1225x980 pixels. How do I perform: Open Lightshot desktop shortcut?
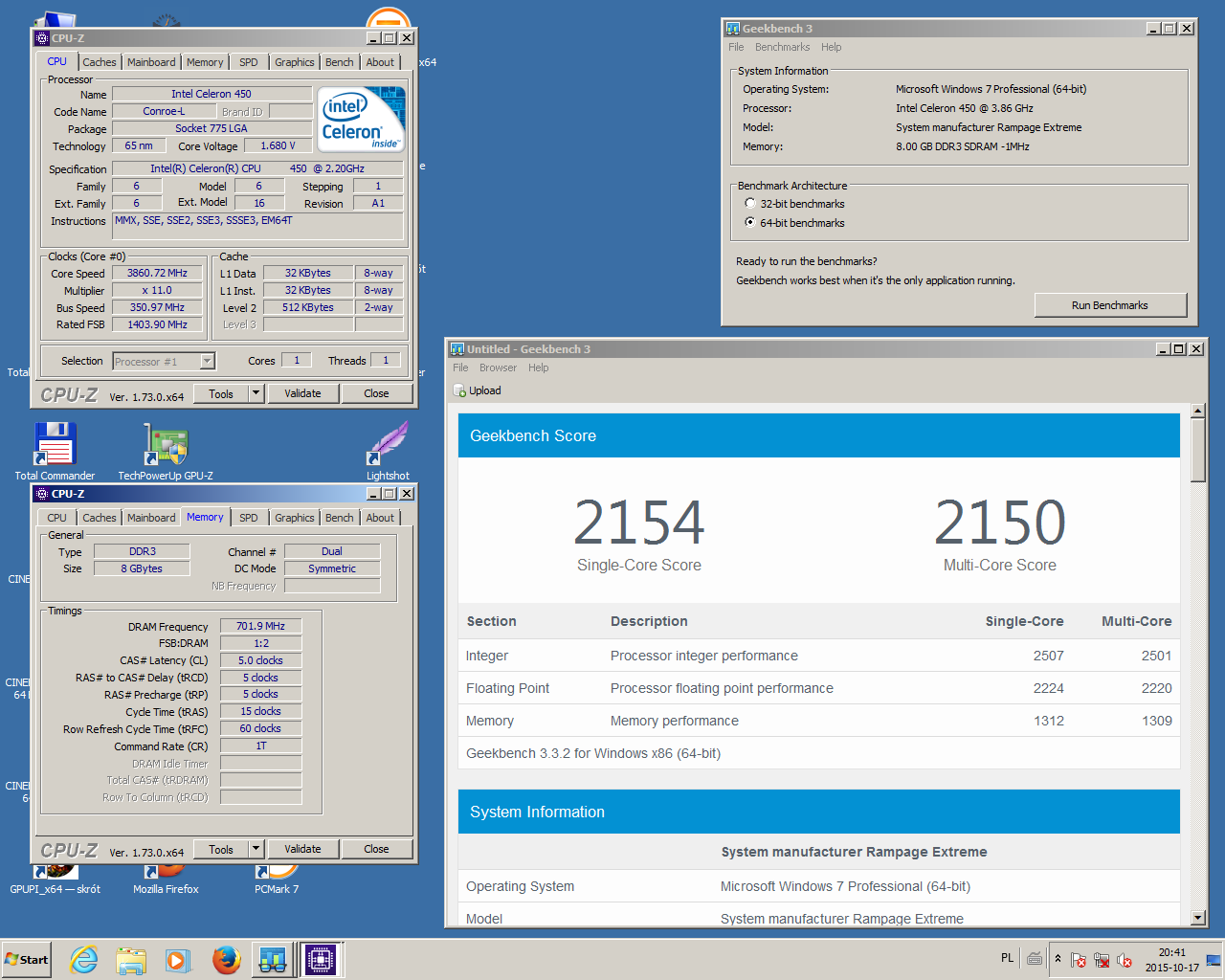pyautogui.click(x=388, y=452)
